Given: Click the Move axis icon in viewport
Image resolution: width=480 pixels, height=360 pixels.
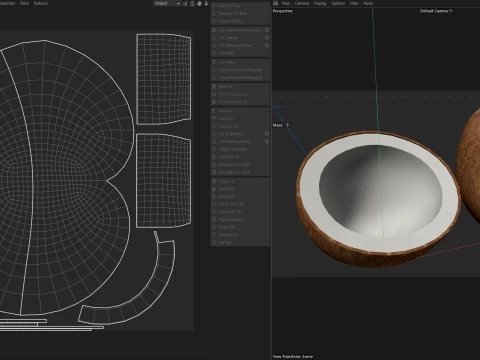Looking at the screenshot, I should [x=287, y=125].
